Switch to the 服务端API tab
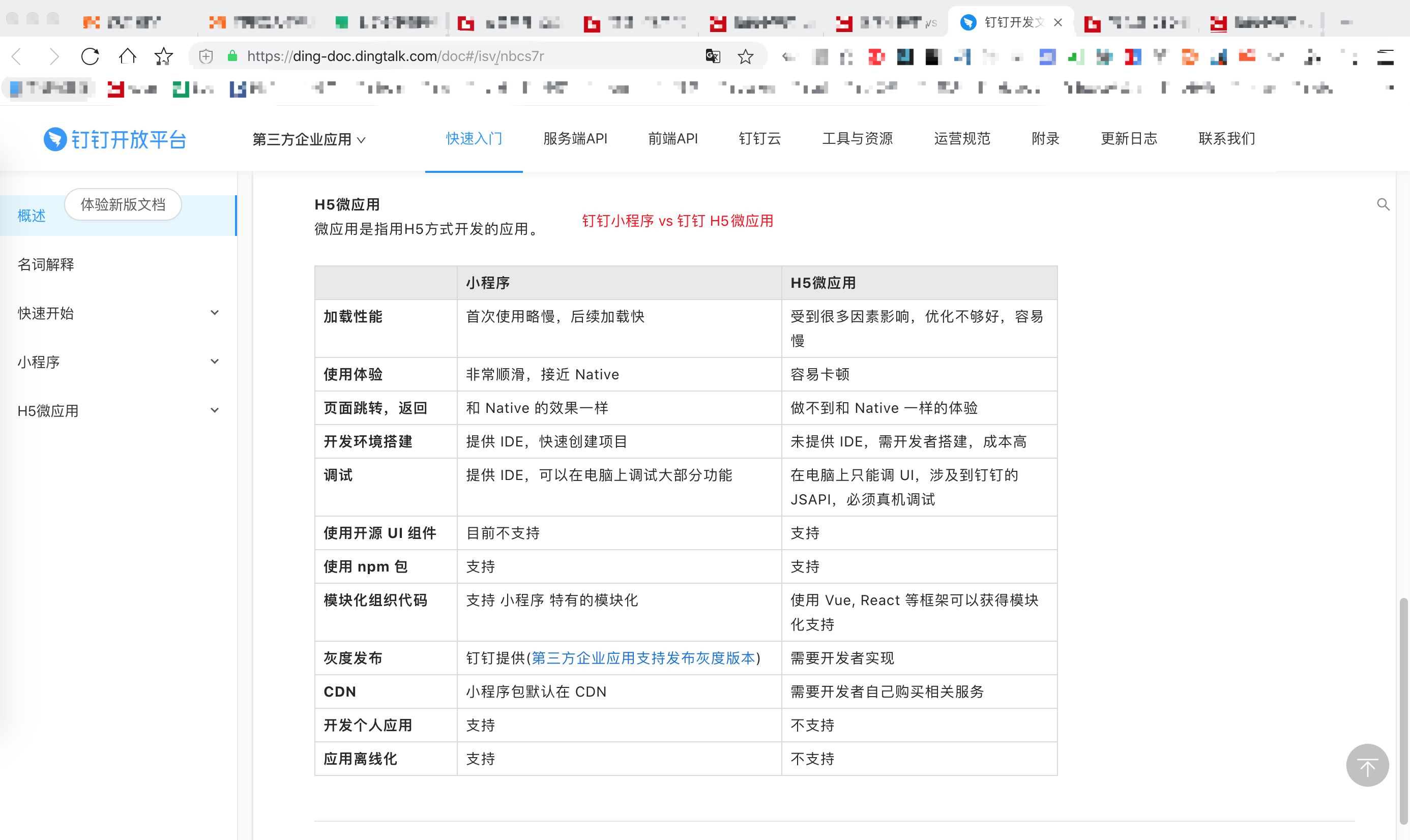 pos(575,139)
